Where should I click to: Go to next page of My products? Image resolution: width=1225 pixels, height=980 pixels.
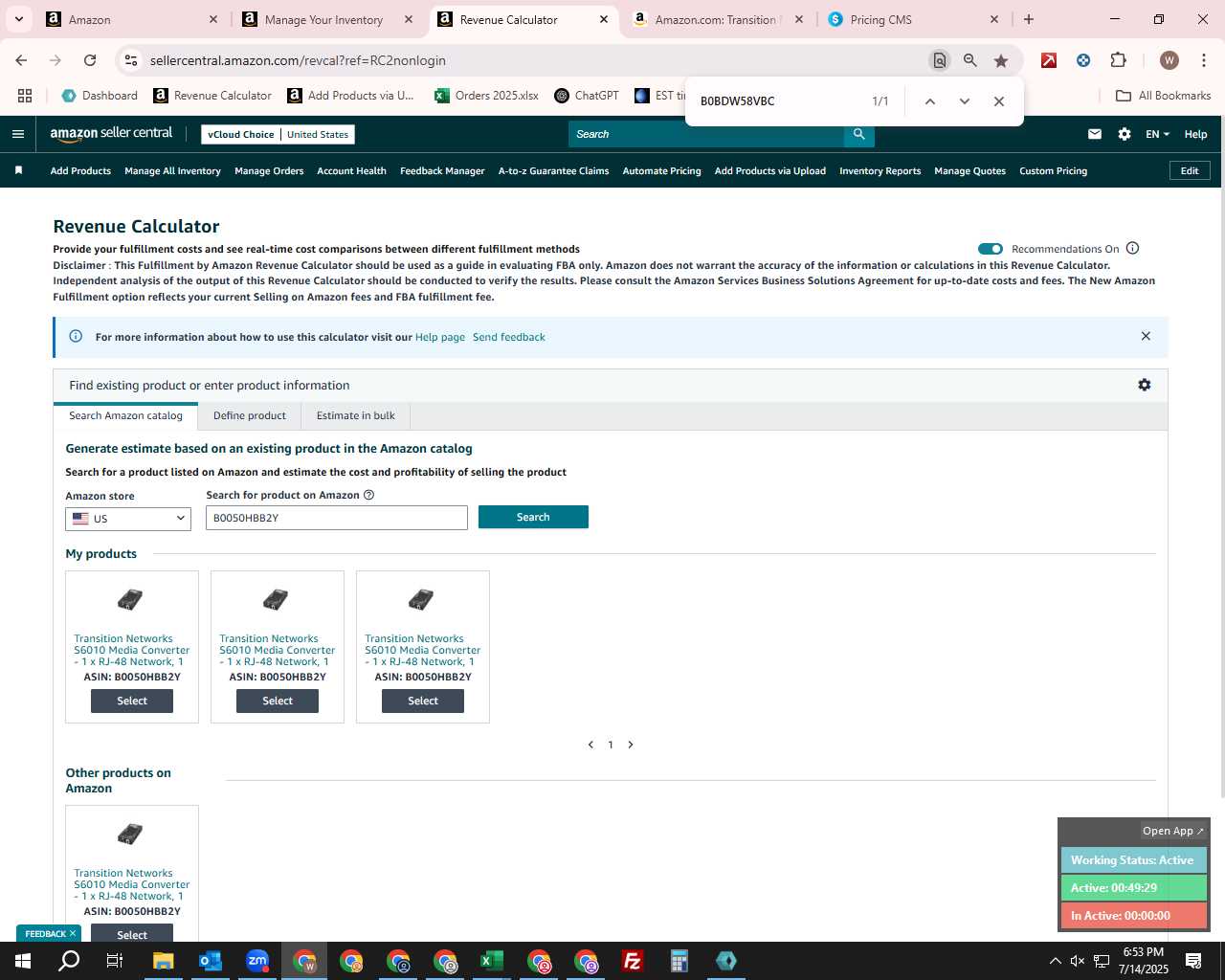pyautogui.click(x=631, y=745)
